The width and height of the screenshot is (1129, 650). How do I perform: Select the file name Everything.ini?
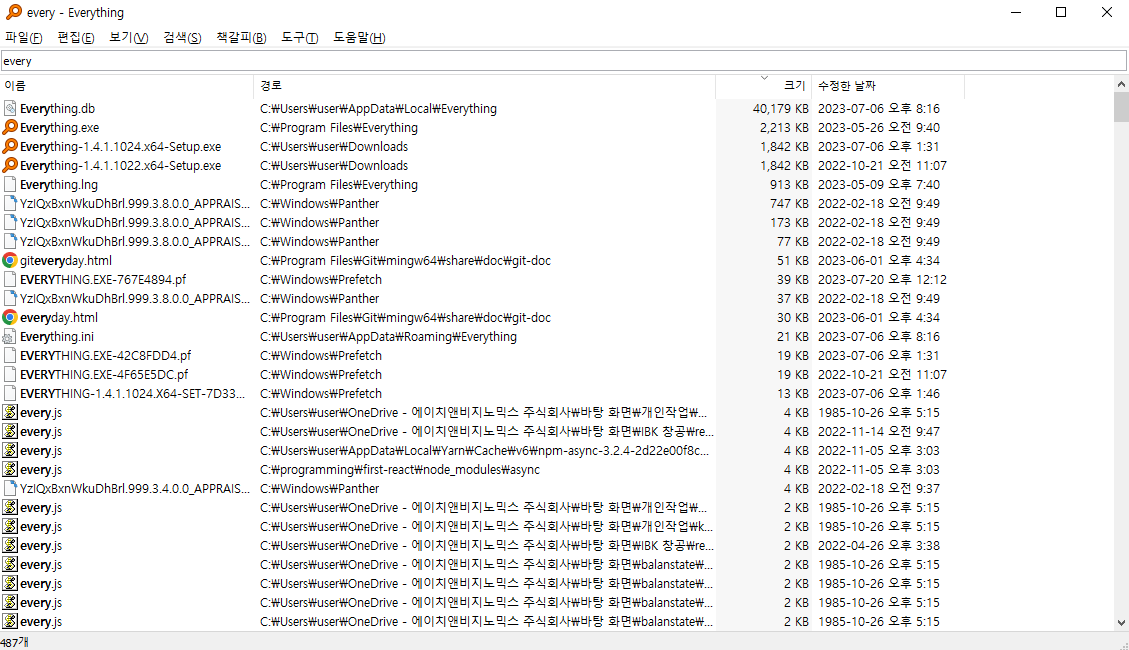point(57,337)
